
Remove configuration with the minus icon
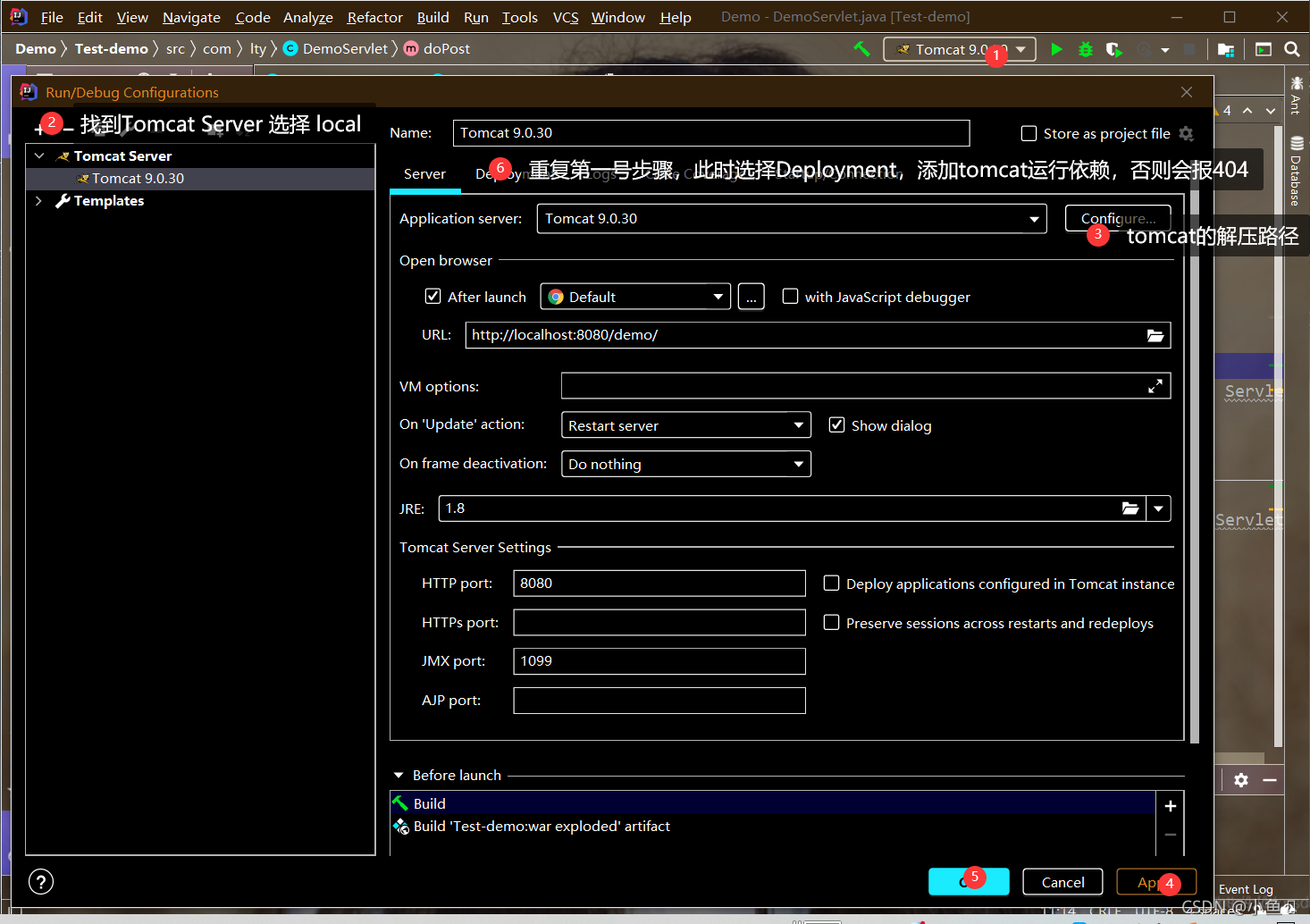coord(68,130)
